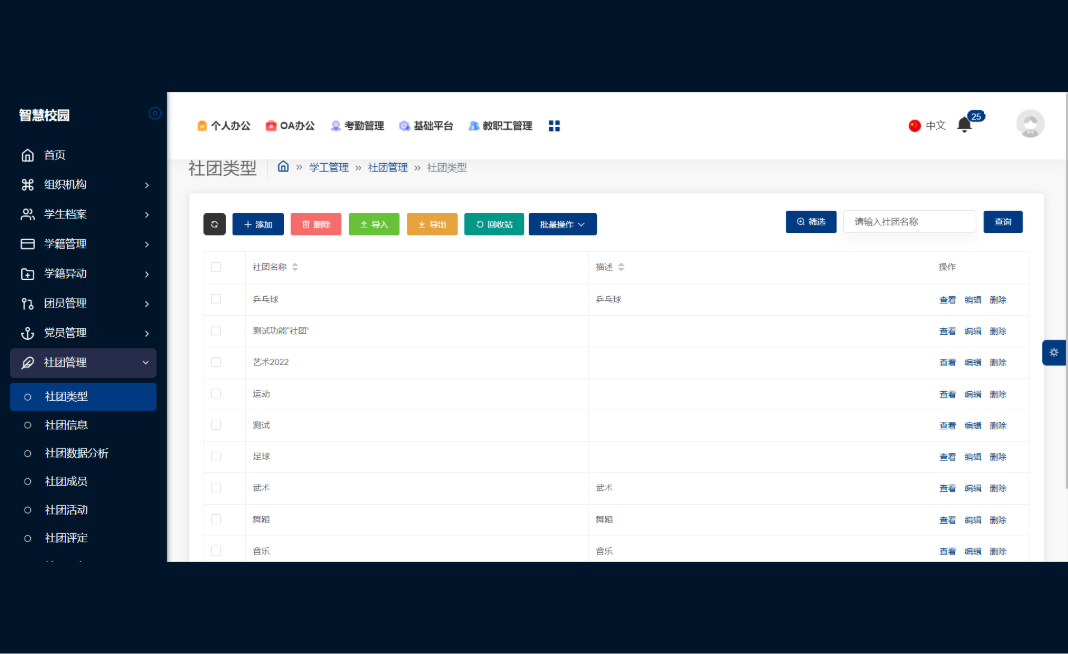This screenshot has width=1068, height=654.
Task: Click the 团员管理 branch icon
Action: click(27, 303)
